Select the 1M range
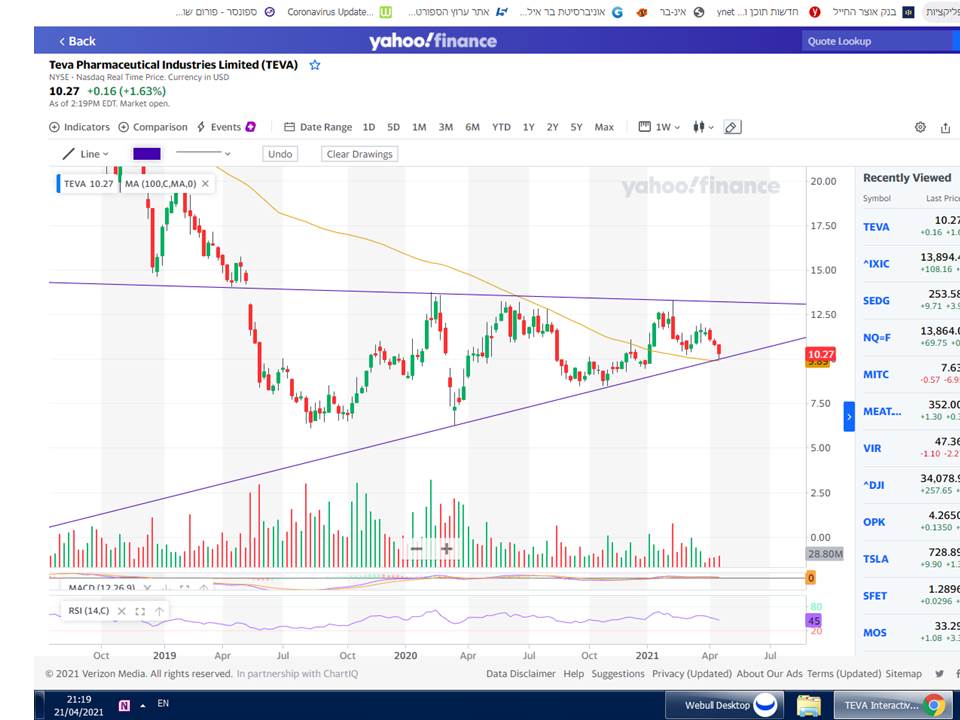Viewport: 960px width, 720px height. 419,127
